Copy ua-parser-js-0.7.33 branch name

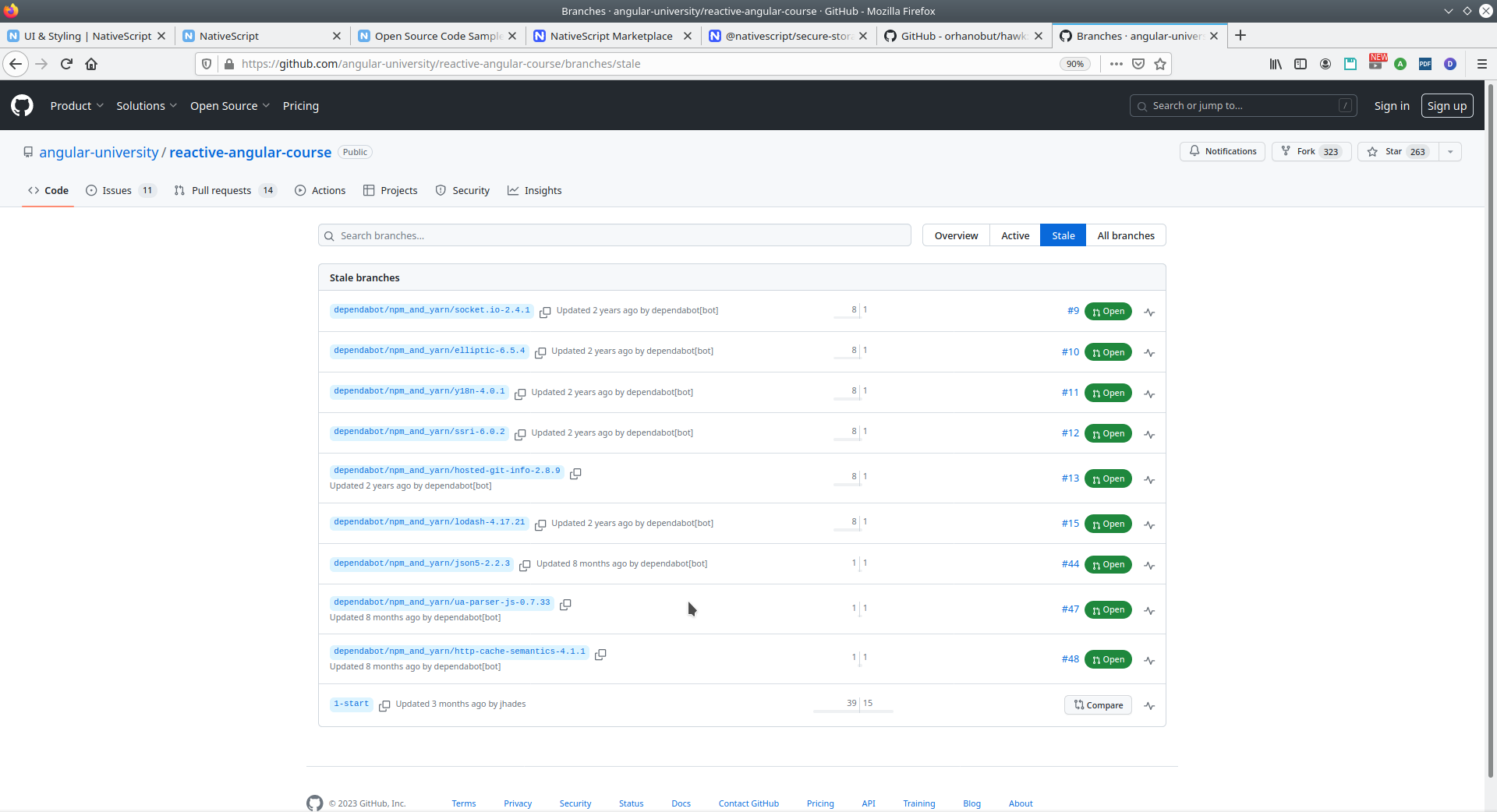coord(565,604)
